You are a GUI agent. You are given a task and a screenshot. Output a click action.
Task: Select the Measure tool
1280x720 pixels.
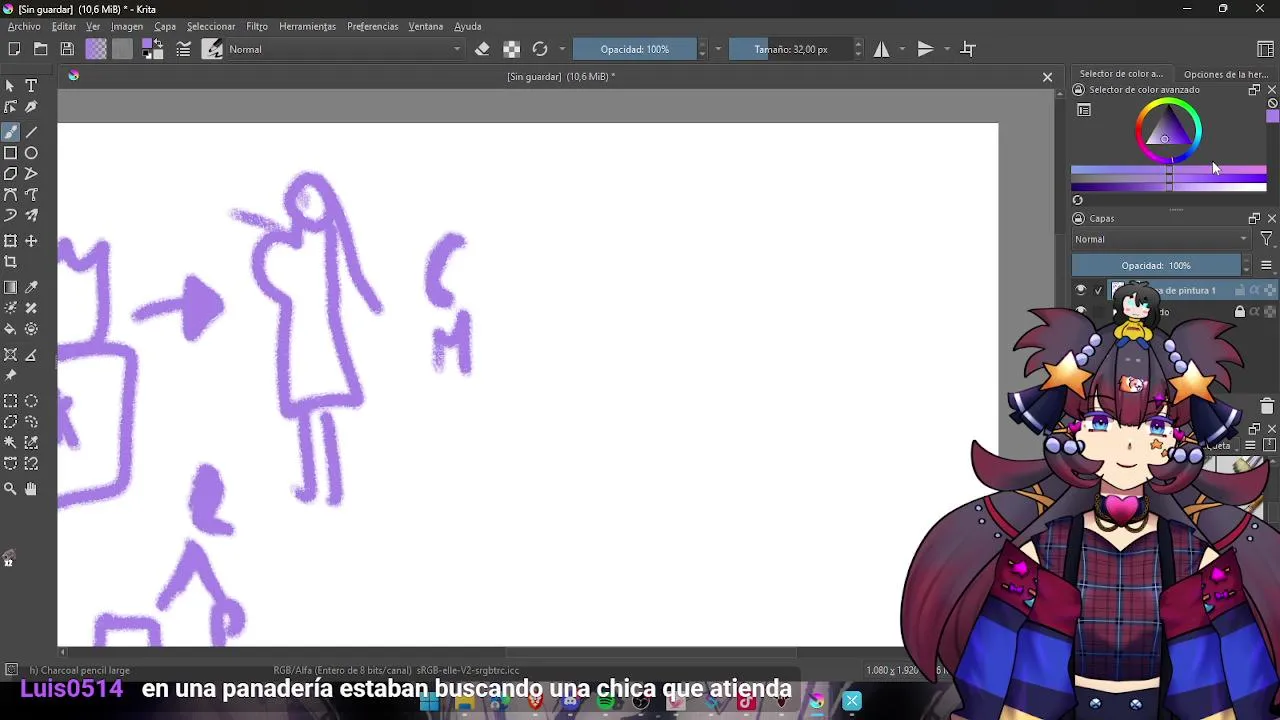[31, 355]
